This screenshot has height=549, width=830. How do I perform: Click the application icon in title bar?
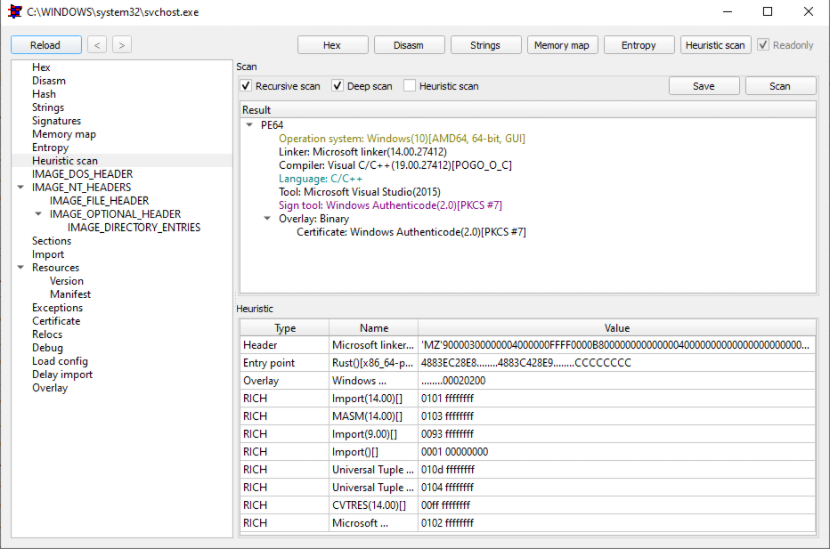coord(15,12)
